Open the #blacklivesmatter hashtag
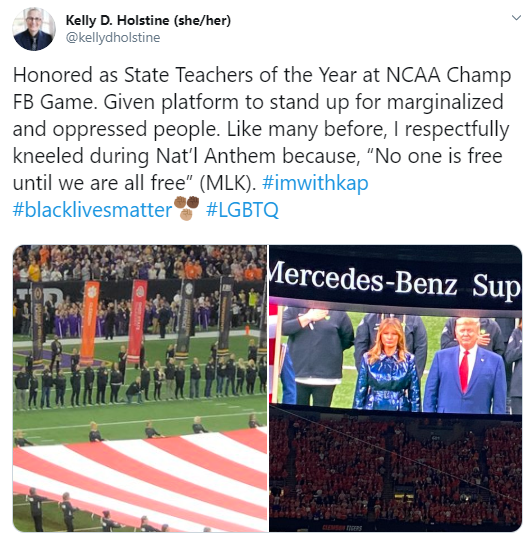The height and width of the screenshot is (550, 528). click(x=92, y=210)
